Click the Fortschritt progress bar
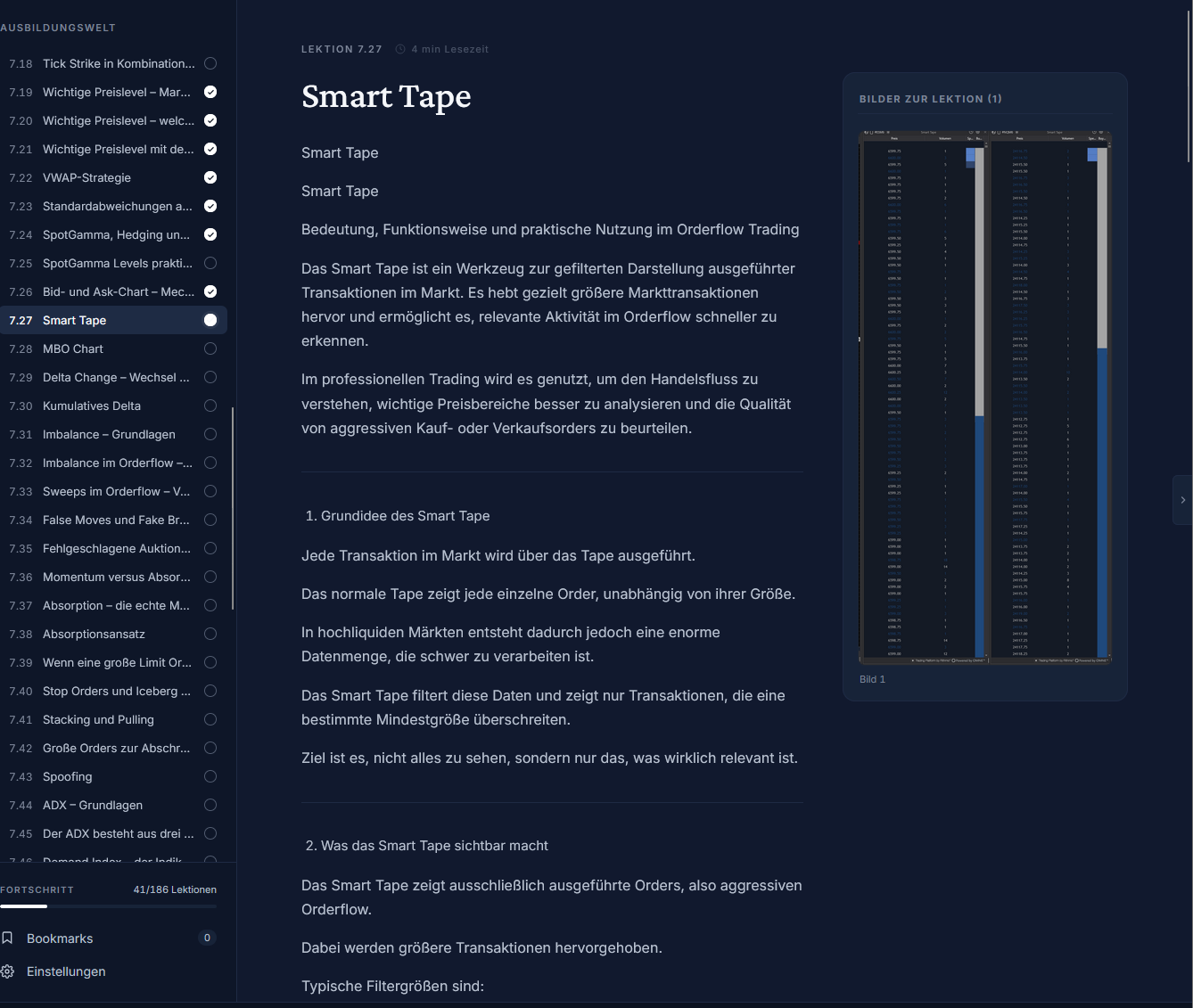 click(108, 906)
